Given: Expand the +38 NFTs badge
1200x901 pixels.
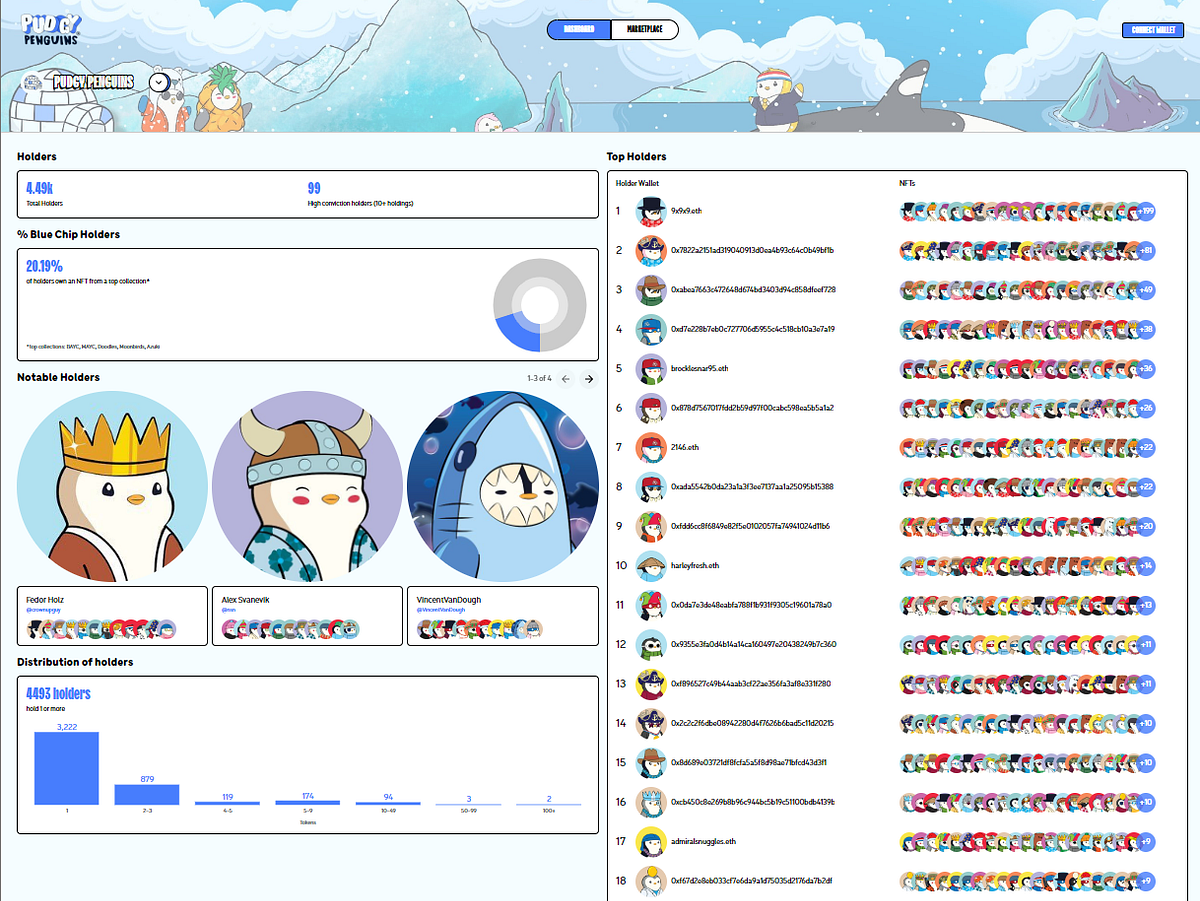Looking at the screenshot, I should pos(1146,329).
